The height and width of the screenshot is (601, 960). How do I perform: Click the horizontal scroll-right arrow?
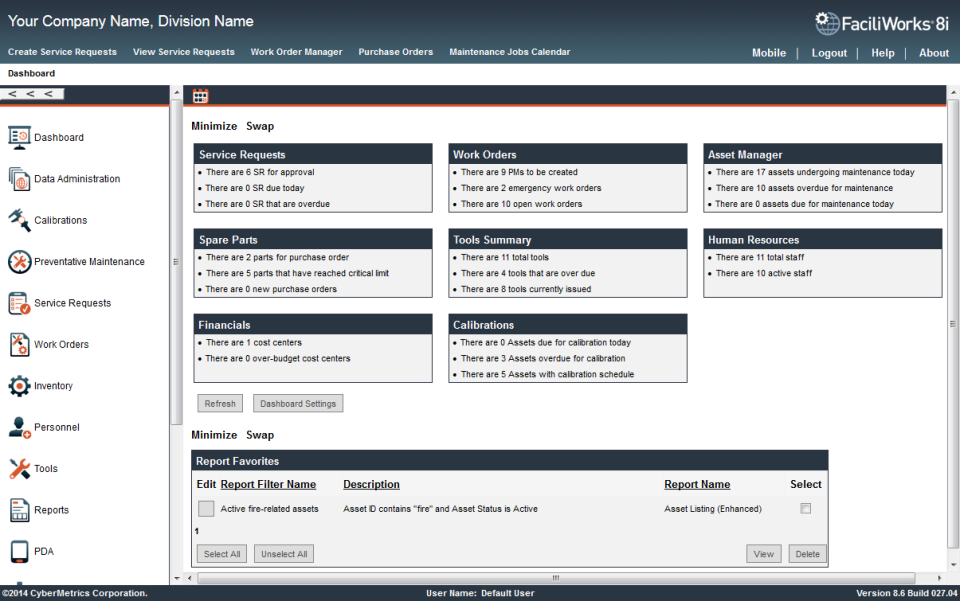pyautogui.click(x=940, y=578)
